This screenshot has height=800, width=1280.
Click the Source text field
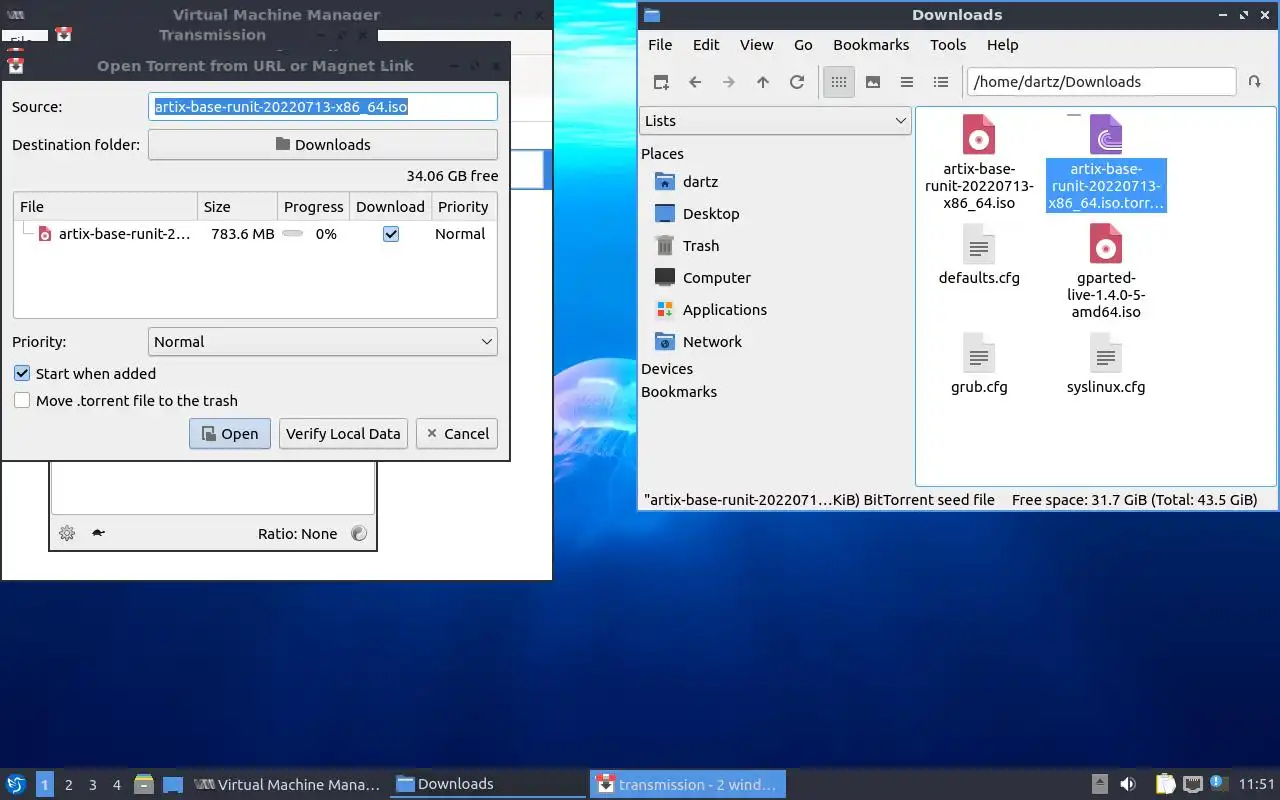click(x=323, y=106)
